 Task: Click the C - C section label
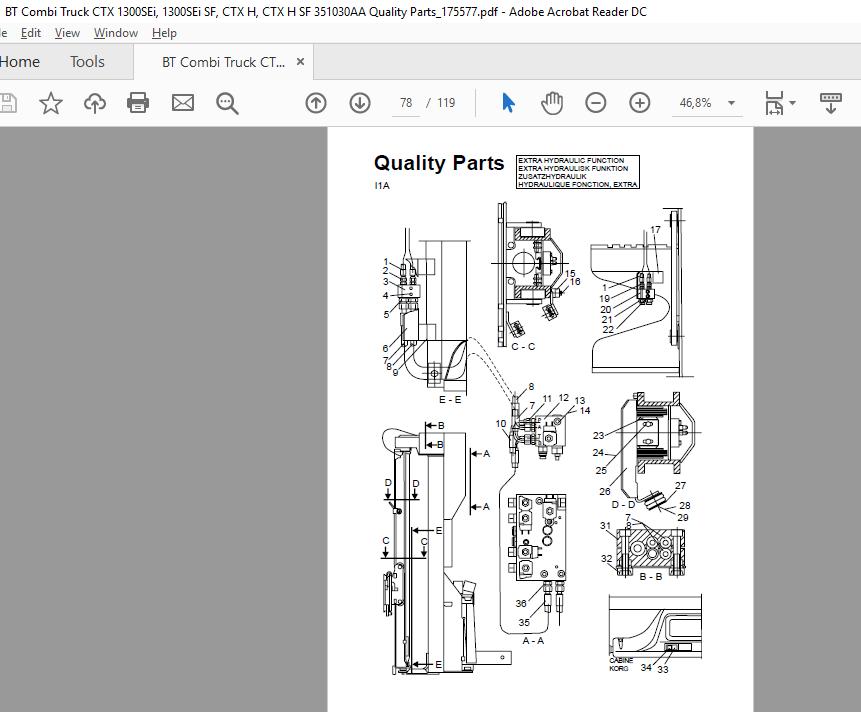523,347
